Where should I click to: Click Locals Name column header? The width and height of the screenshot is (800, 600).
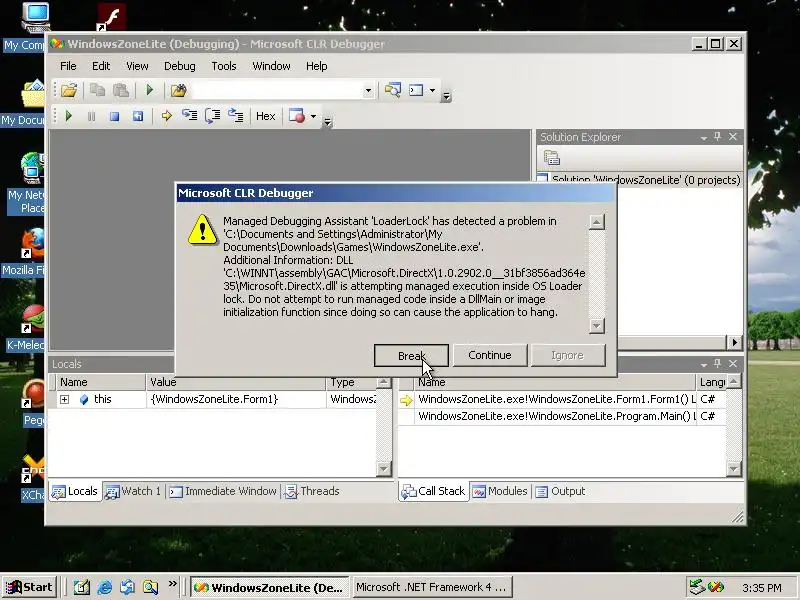point(101,382)
